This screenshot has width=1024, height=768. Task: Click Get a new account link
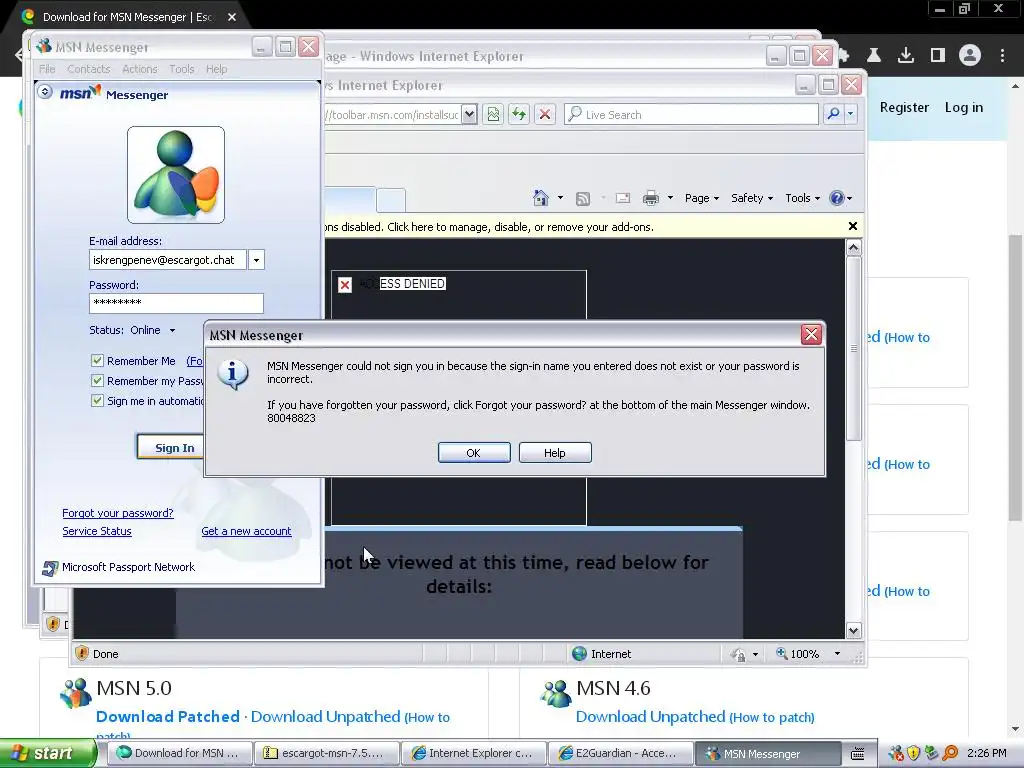(x=246, y=531)
